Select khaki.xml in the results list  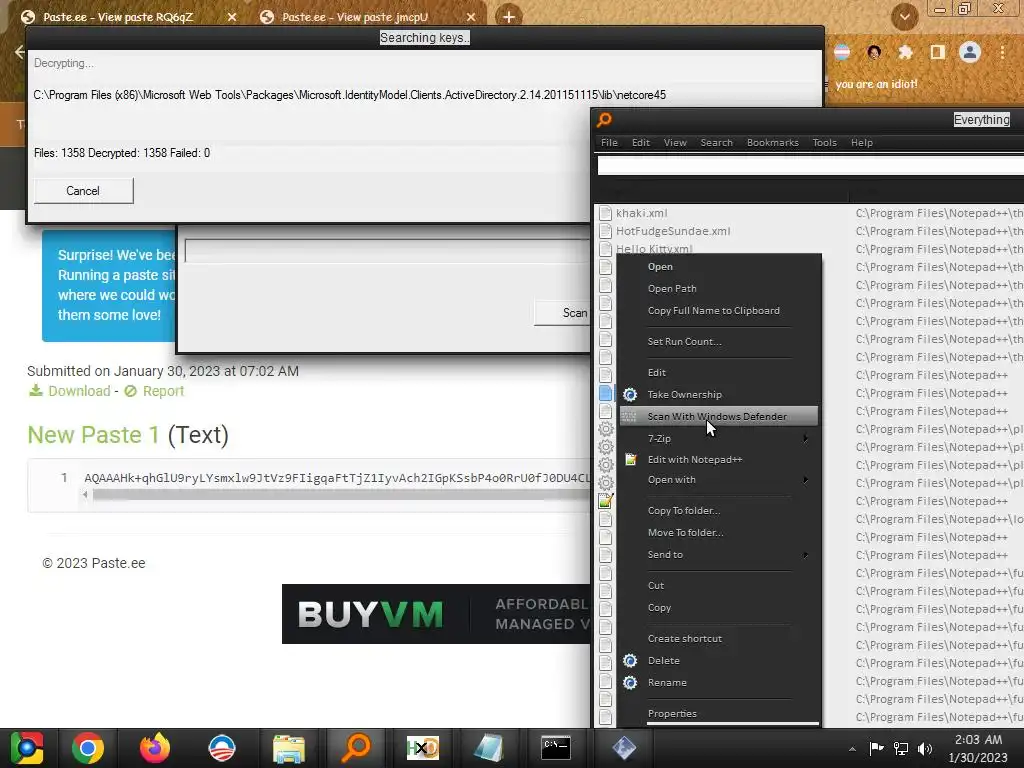641,213
